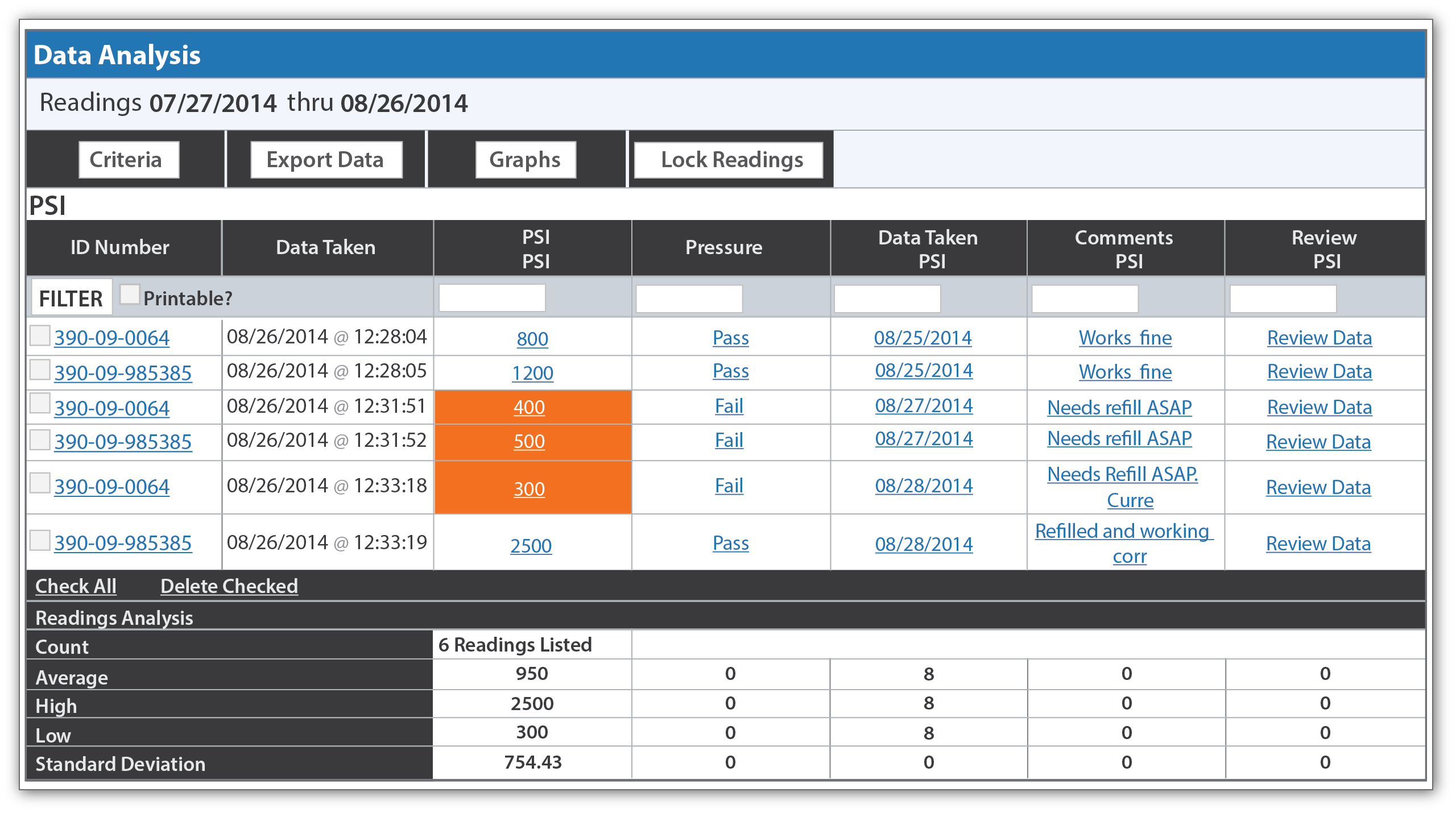Image resolution: width=1456 pixels, height=813 pixels.
Task: Open the Graphs view
Action: tap(525, 160)
